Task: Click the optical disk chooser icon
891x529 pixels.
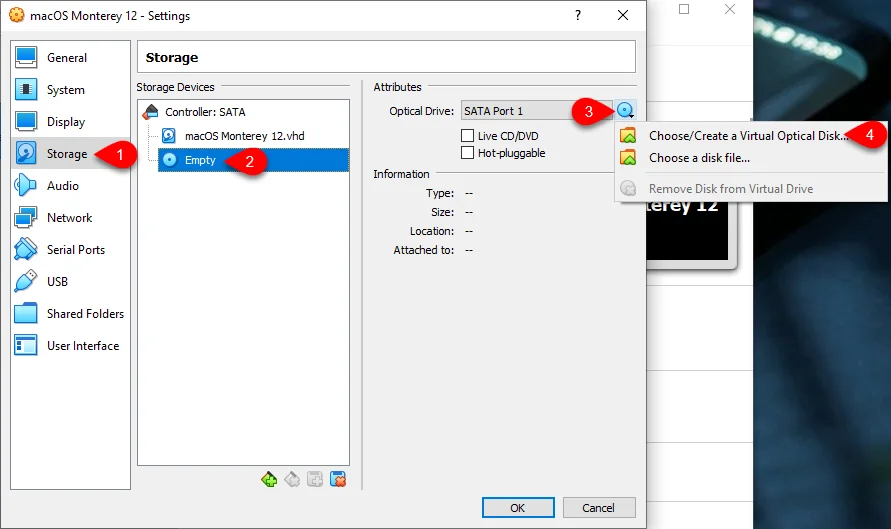Action: (625, 110)
